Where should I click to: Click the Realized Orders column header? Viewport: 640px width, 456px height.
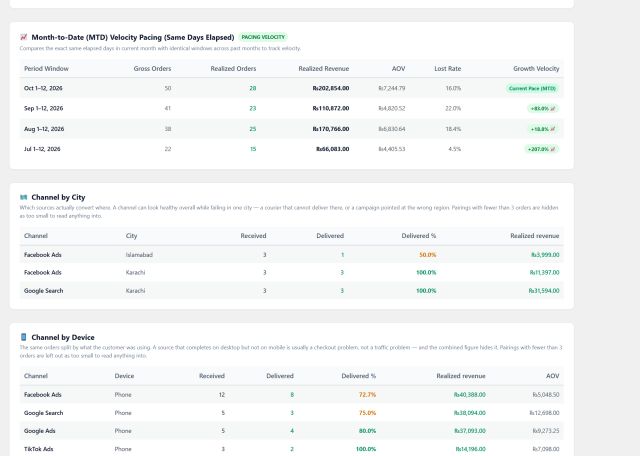tap(233, 69)
